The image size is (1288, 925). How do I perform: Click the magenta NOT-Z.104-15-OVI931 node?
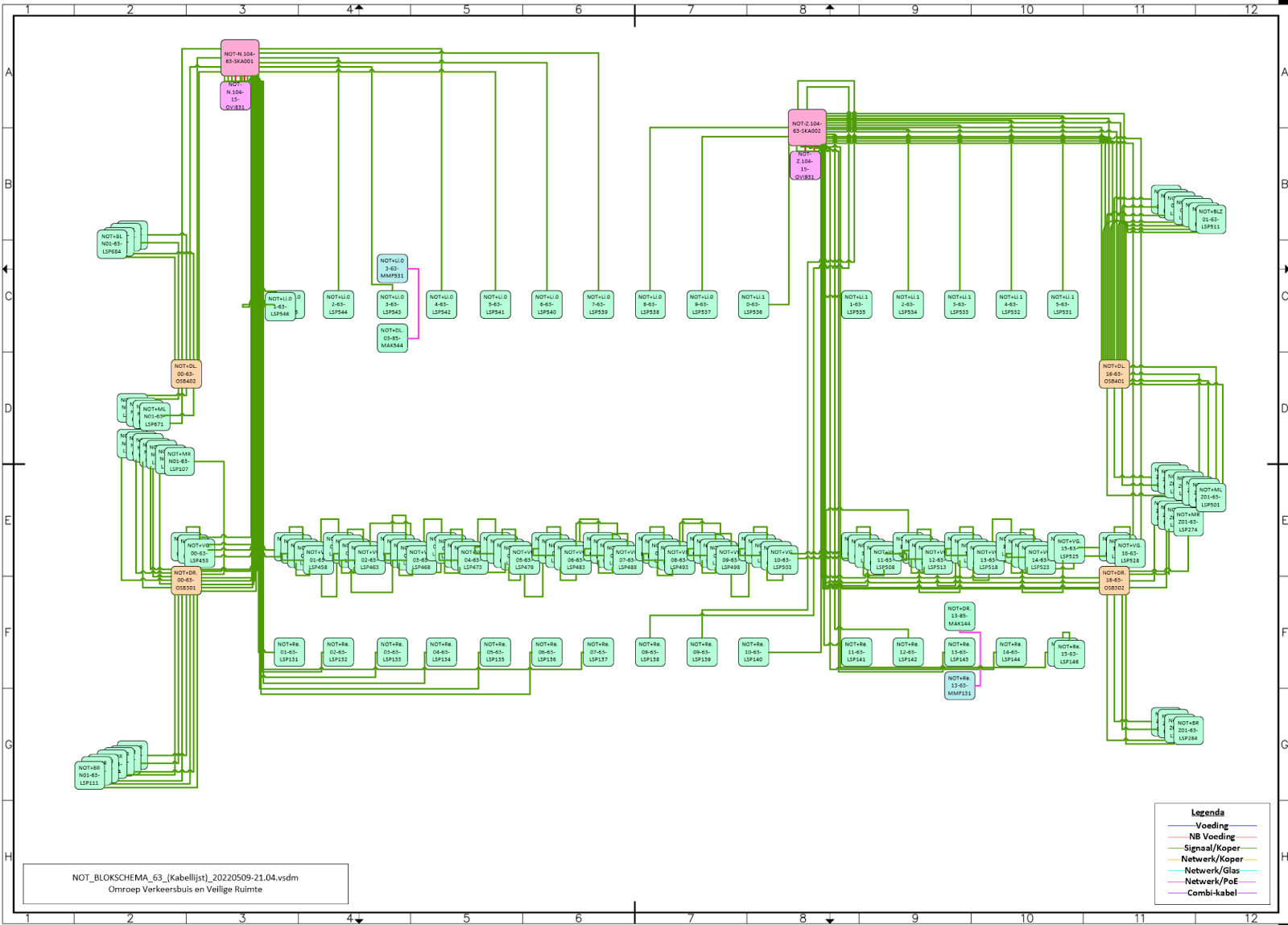coord(804,166)
